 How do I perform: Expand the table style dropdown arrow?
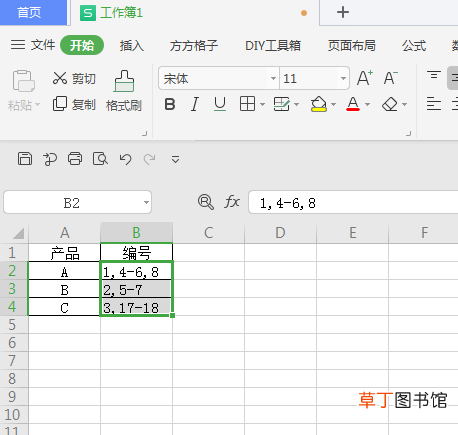click(297, 105)
